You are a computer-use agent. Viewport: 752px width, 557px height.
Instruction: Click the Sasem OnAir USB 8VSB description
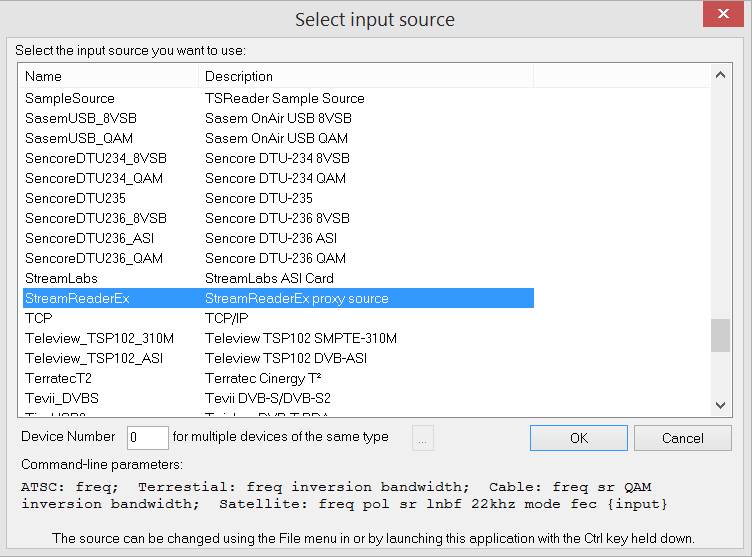tap(279, 119)
